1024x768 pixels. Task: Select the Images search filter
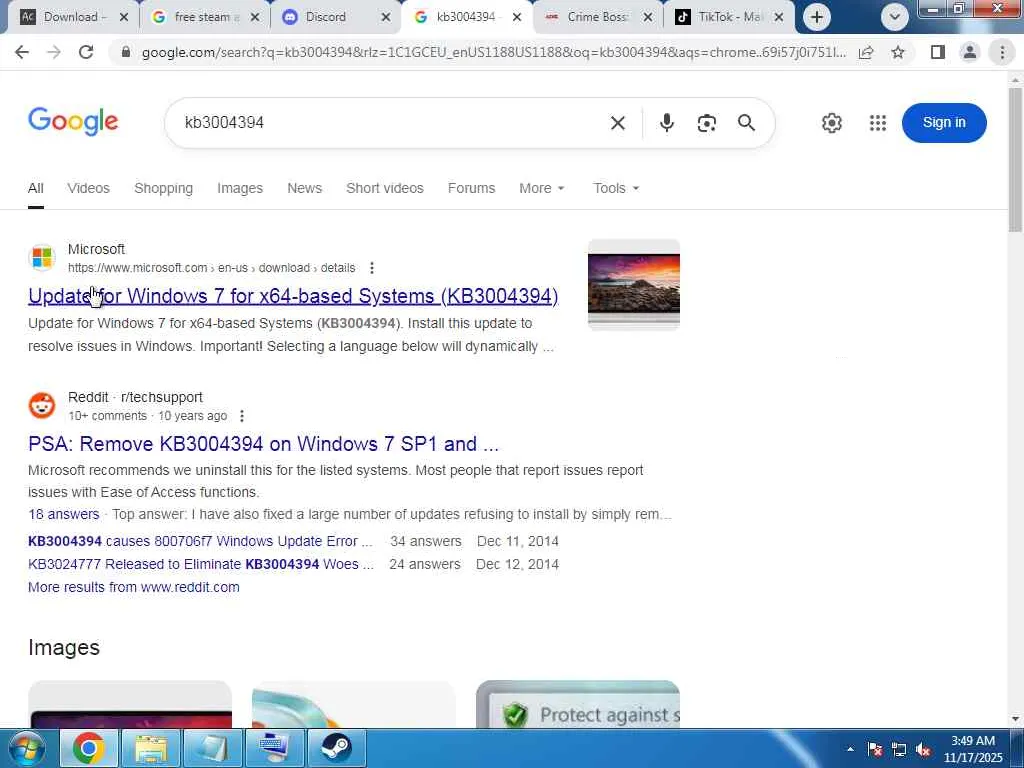240,188
